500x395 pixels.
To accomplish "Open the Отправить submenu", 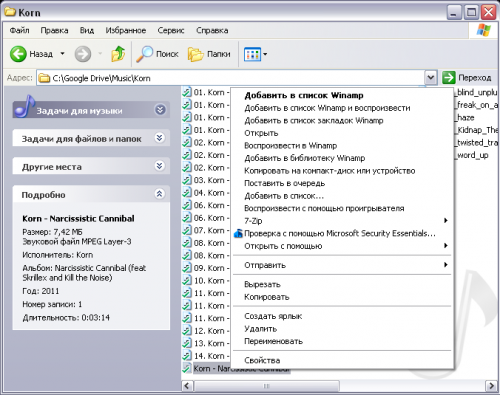I will [x=342, y=265].
